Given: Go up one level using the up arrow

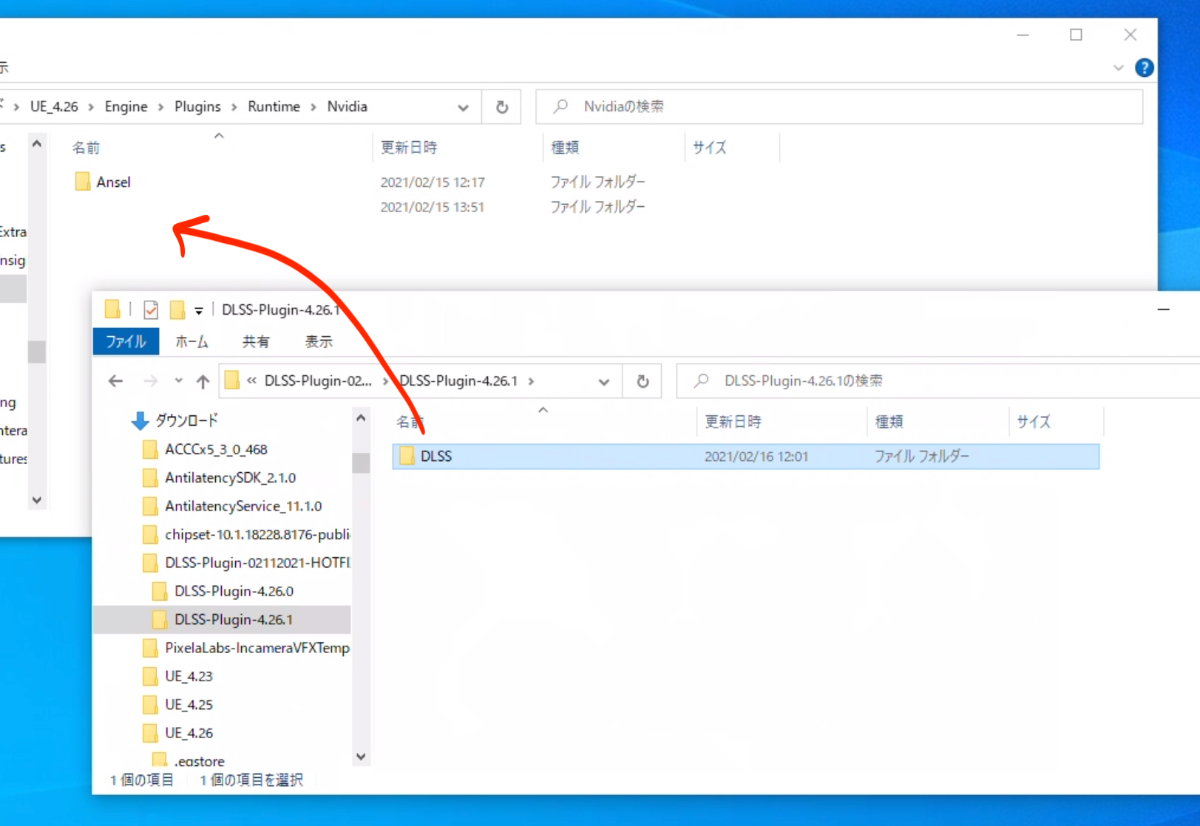Looking at the screenshot, I should [203, 381].
